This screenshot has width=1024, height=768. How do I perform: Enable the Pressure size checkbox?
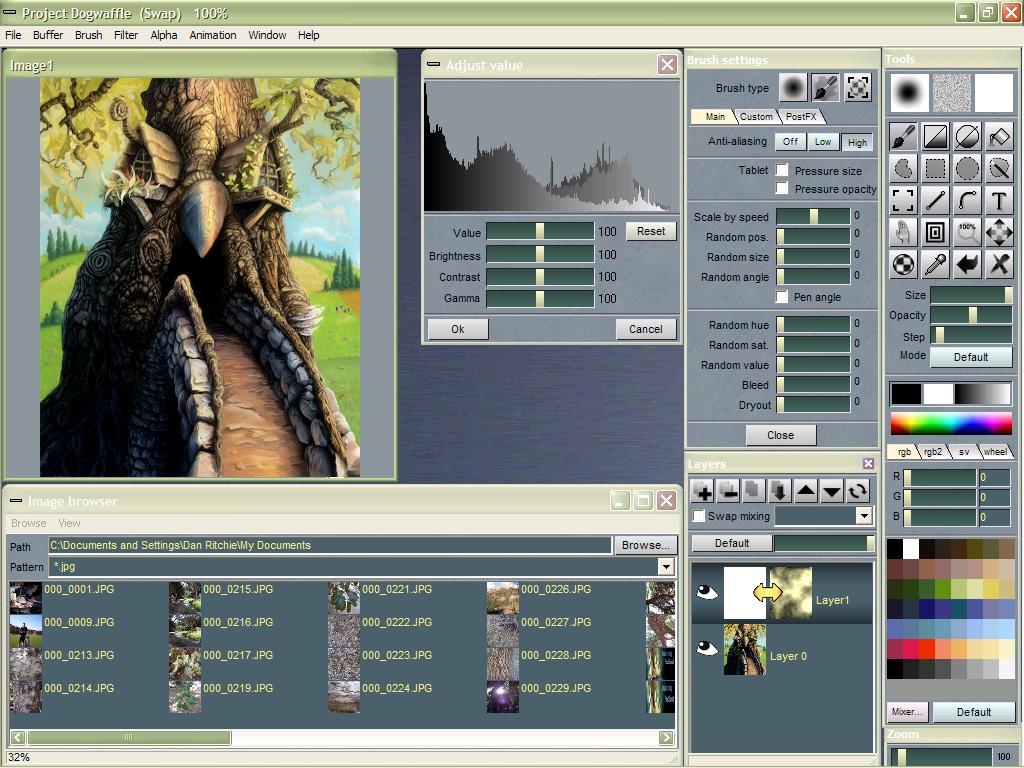pyautogui.click(x=782, y=171)
